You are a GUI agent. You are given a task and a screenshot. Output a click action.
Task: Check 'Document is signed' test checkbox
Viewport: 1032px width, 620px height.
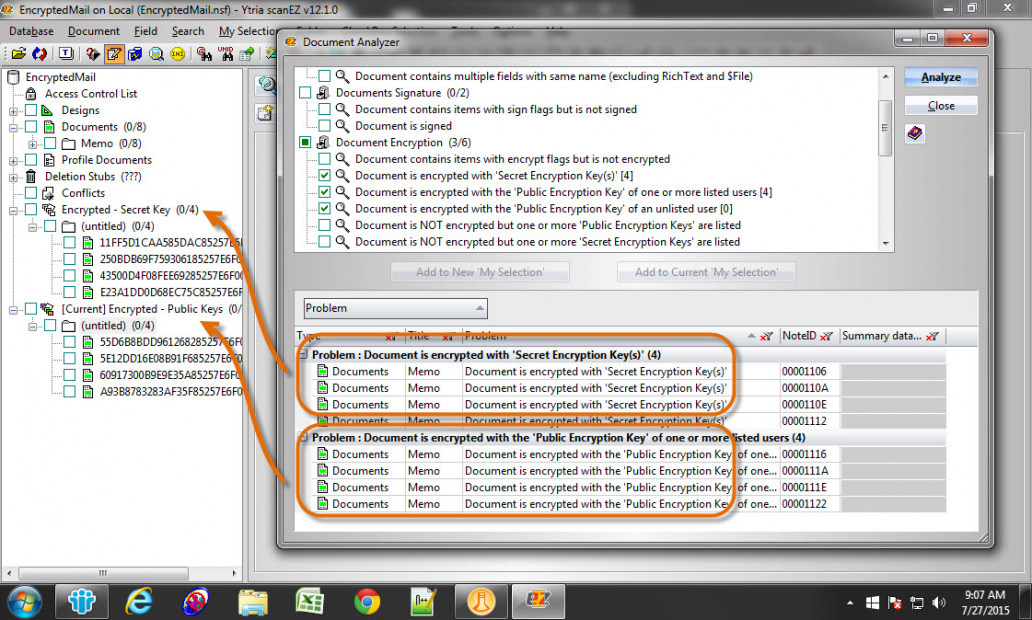coord(324,126)
